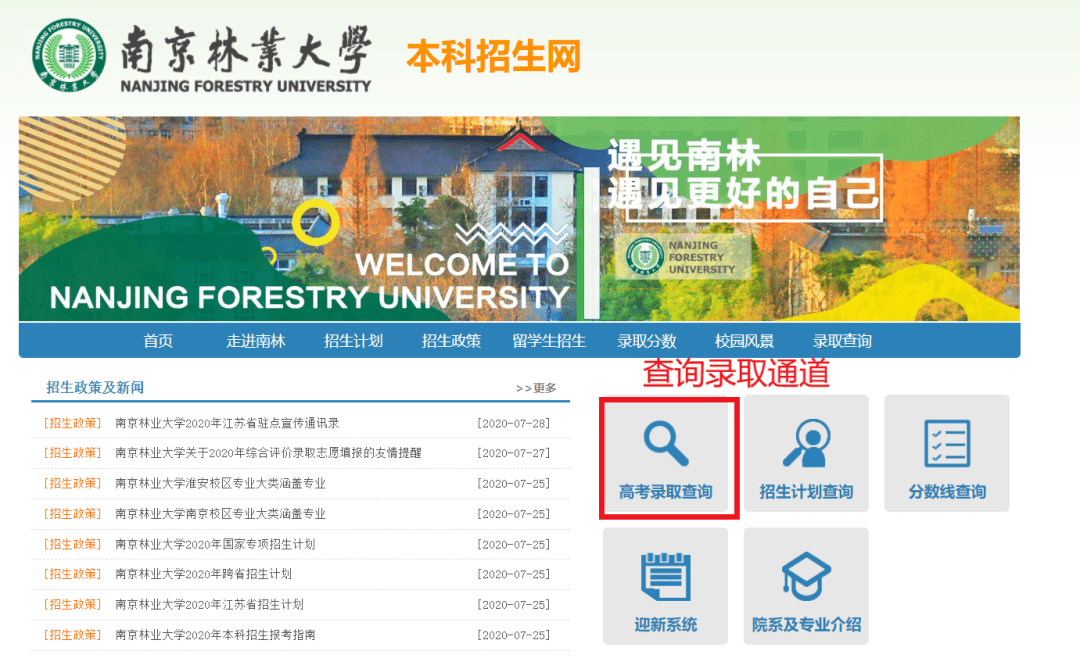
Task: Click the date [2020-07-28]
Action: tap(514, 423)
